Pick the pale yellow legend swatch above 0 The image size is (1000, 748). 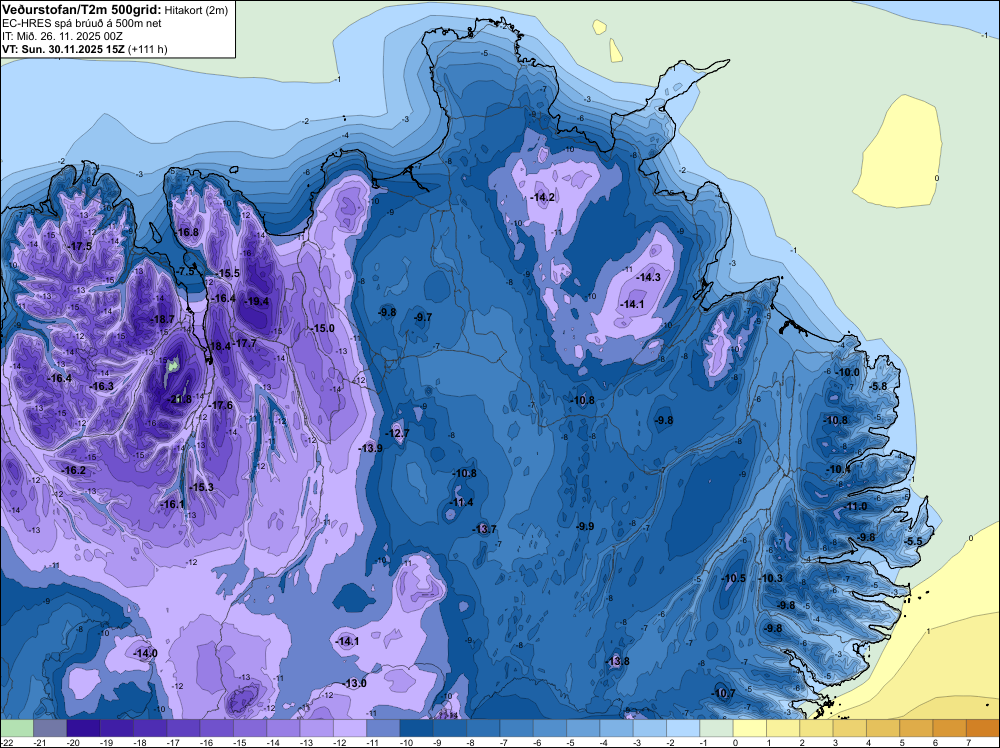[x=750, y=728]
